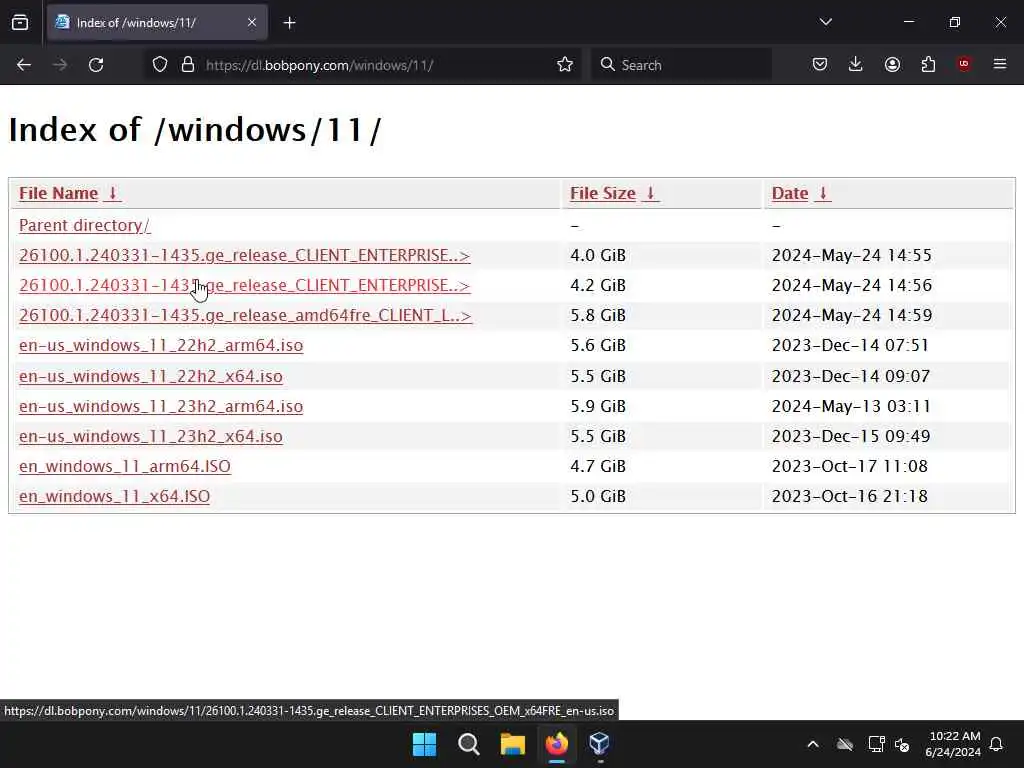Click File Size descending arrow
The width and height of the screenshot is (1024, 768).
tap(650, 193)
